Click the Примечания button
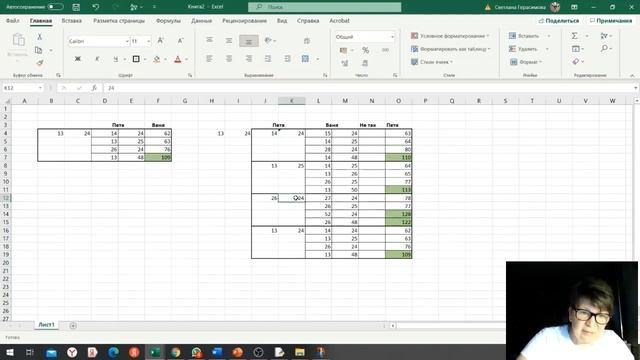 coord(611,20)
